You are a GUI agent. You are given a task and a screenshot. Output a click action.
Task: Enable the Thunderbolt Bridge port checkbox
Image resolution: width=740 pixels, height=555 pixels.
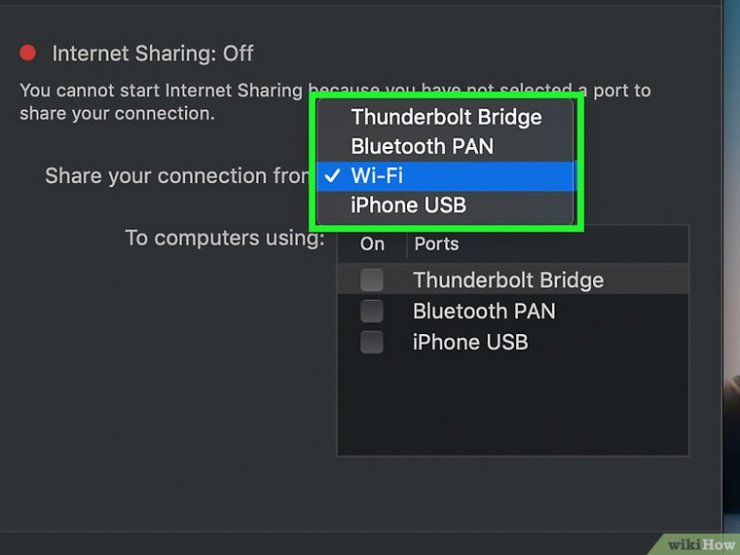pos(372,280)
